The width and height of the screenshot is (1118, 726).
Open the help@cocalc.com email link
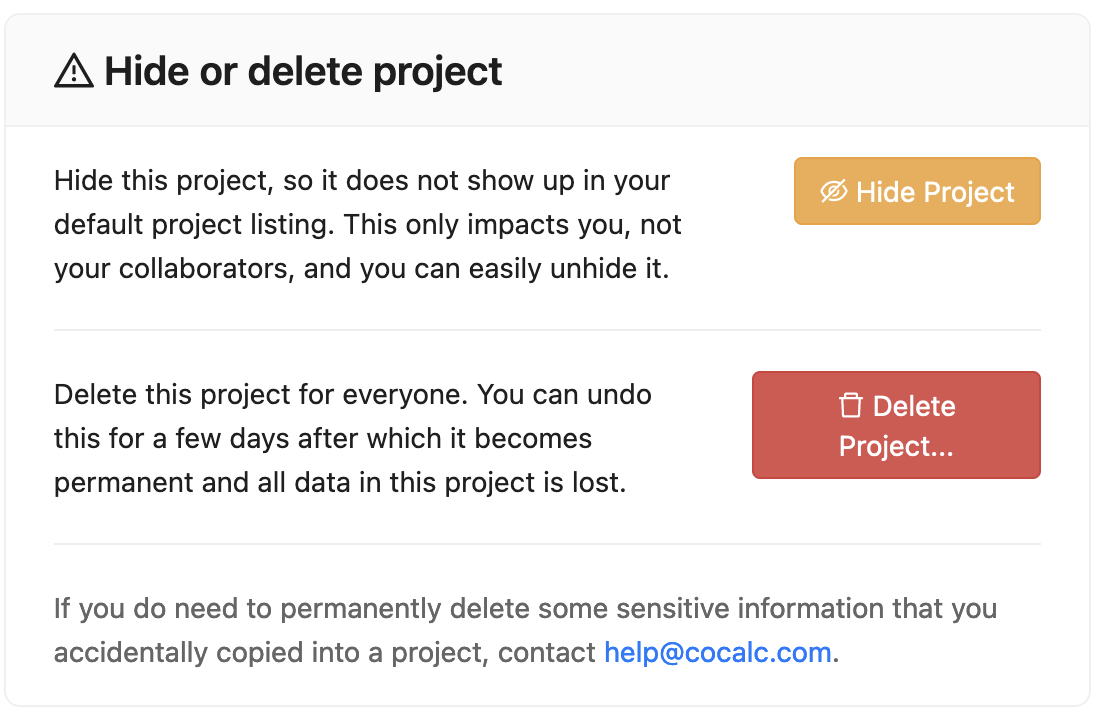click(x=718, y=653)
